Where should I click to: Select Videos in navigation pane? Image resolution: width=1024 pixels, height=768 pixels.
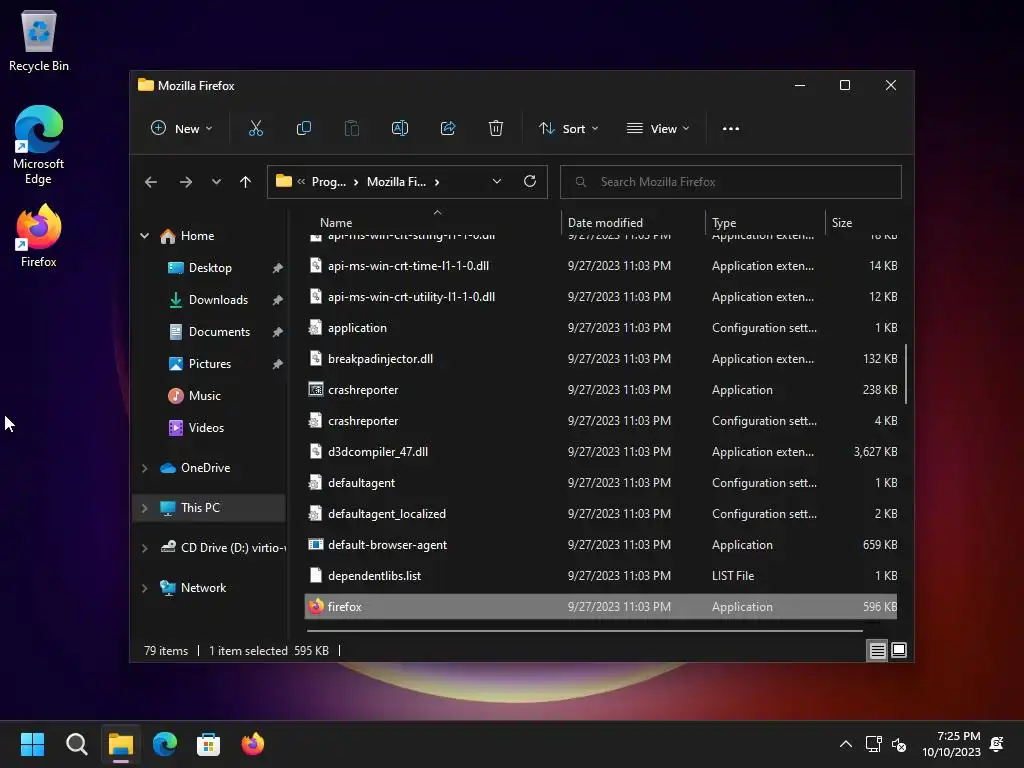click(x=206, y=428)
